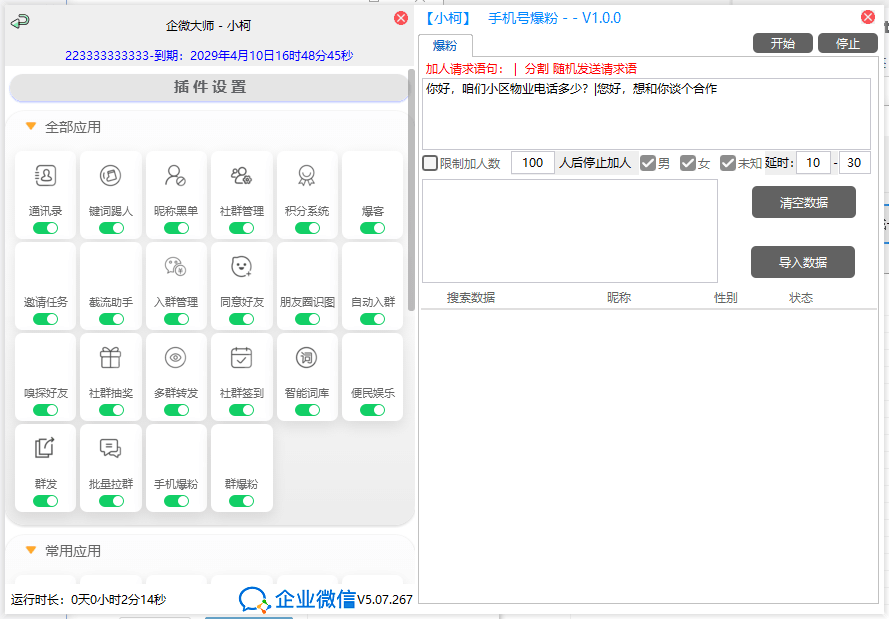The height and width of the screenshot is (619, 889).
Task: Click the 100 person limit field
Action: (532, 163)
